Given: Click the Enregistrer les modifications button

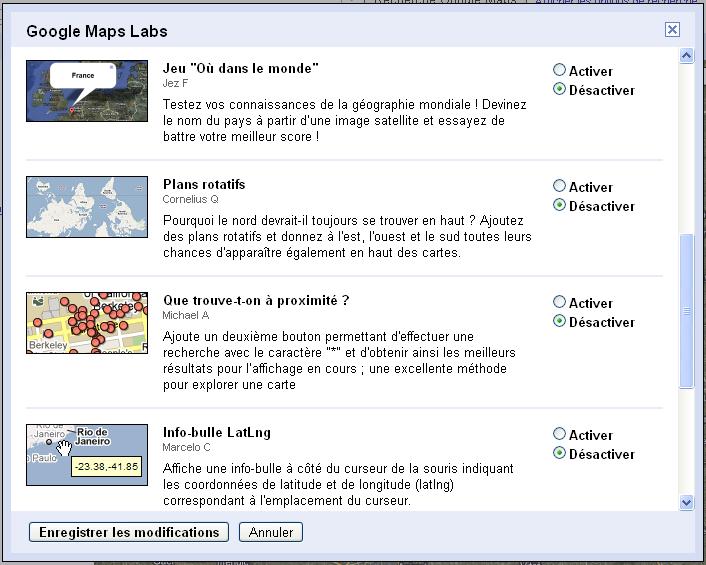Looking at the screenshot, I should (129, 532).
